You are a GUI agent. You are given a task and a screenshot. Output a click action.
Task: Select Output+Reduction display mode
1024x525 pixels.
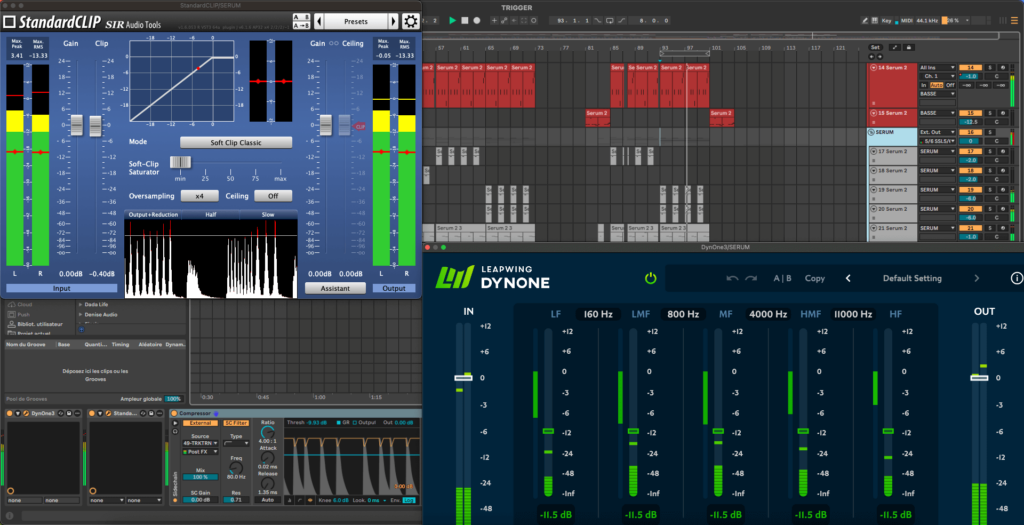(x=153, y=214)
